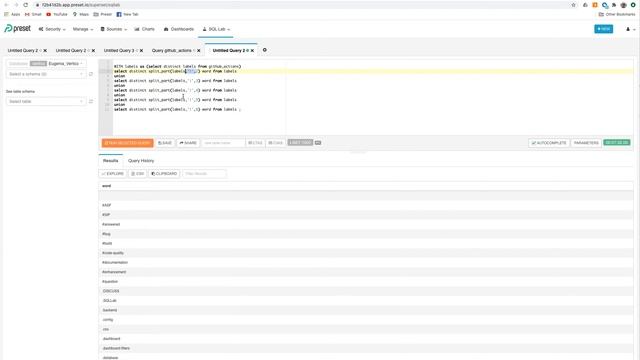Open the YouTube bookmark
The image size is (640, 360).
(x=57, y=14)
